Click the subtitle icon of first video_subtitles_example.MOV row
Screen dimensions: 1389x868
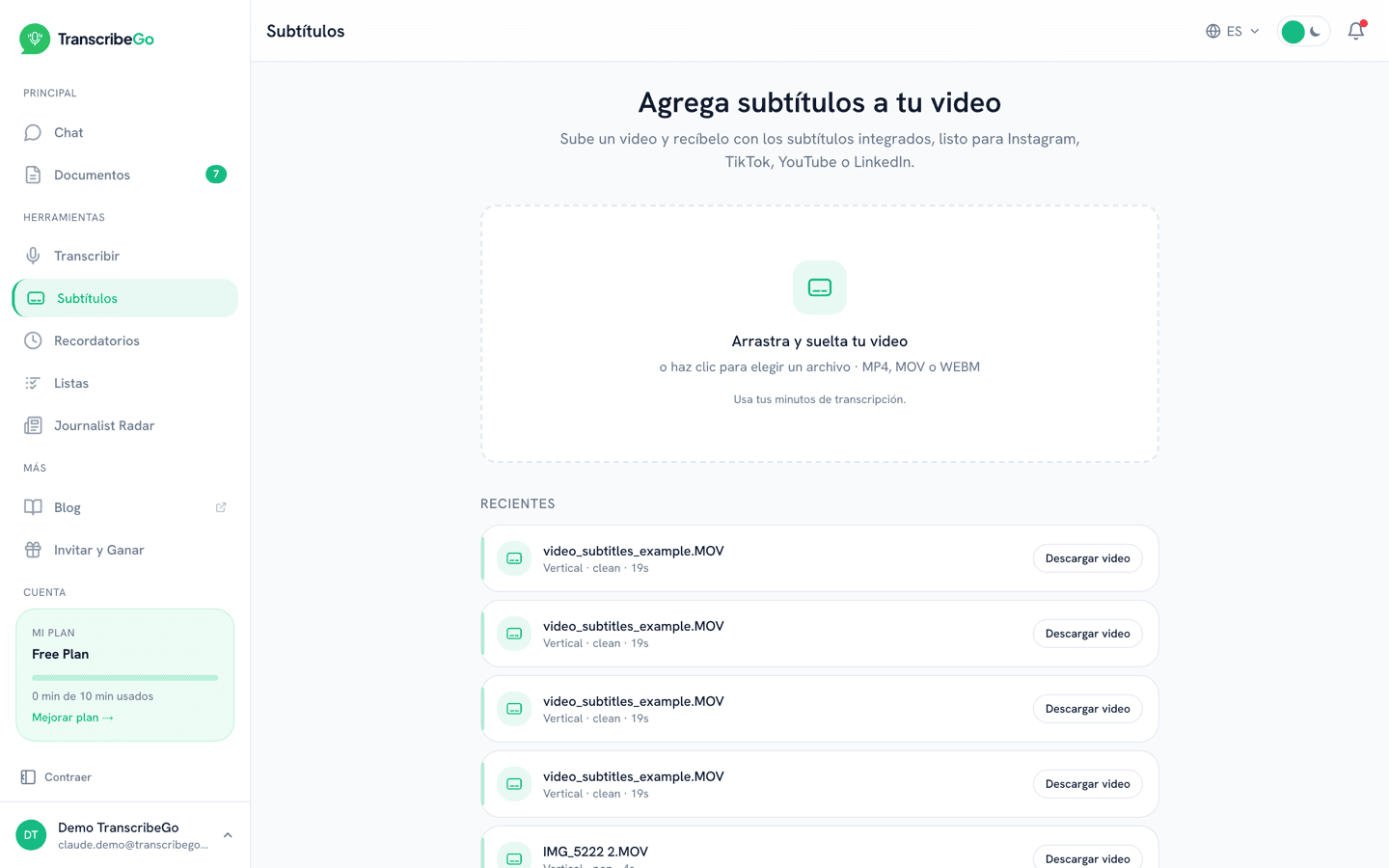[x=514, y=558]
